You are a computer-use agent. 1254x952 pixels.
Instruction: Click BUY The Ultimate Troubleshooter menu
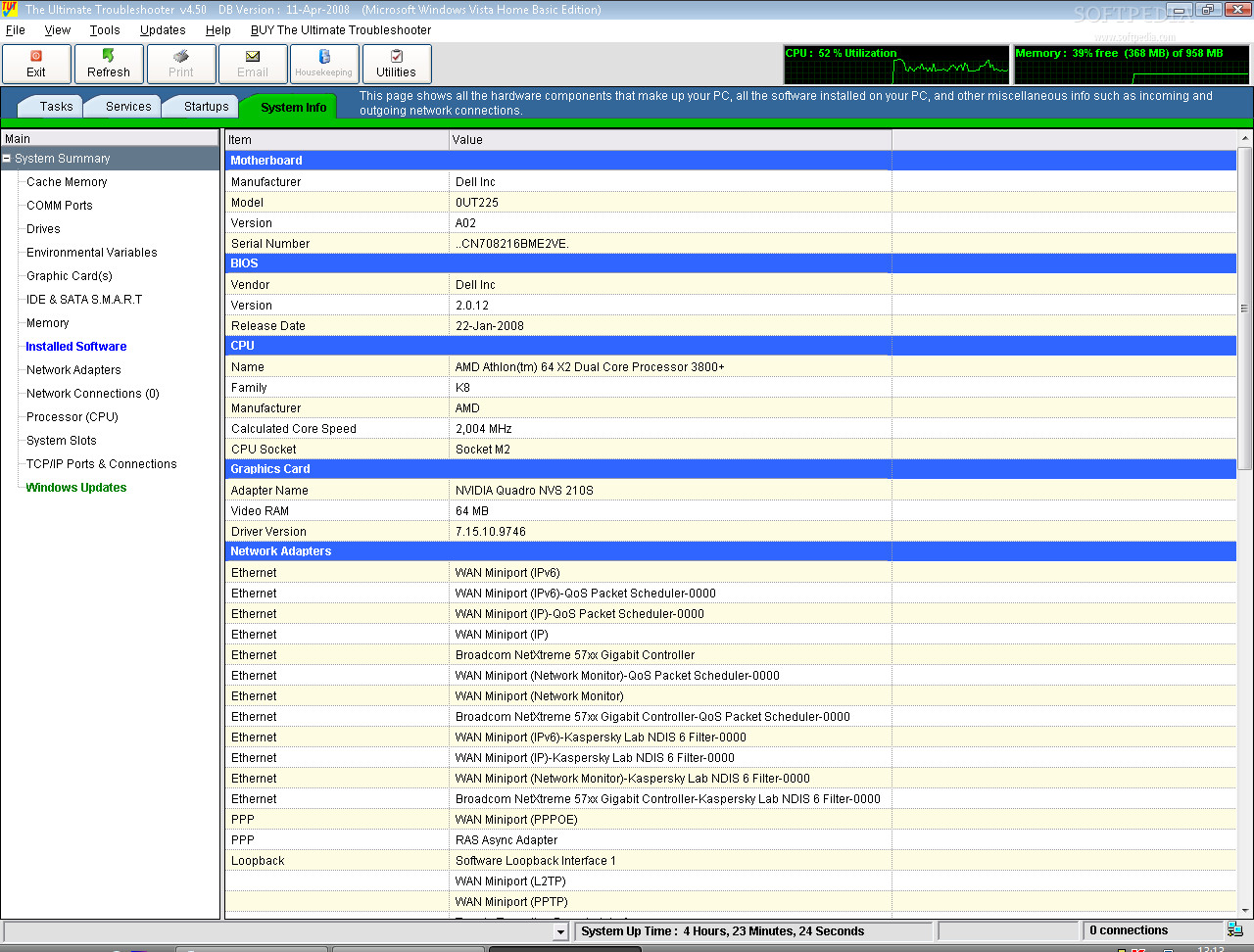[x=341, y=30]
